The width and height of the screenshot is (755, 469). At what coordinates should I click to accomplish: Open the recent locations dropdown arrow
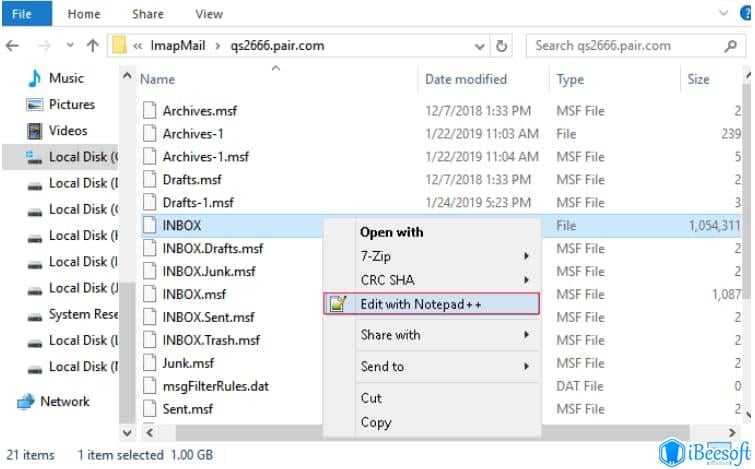70,46
